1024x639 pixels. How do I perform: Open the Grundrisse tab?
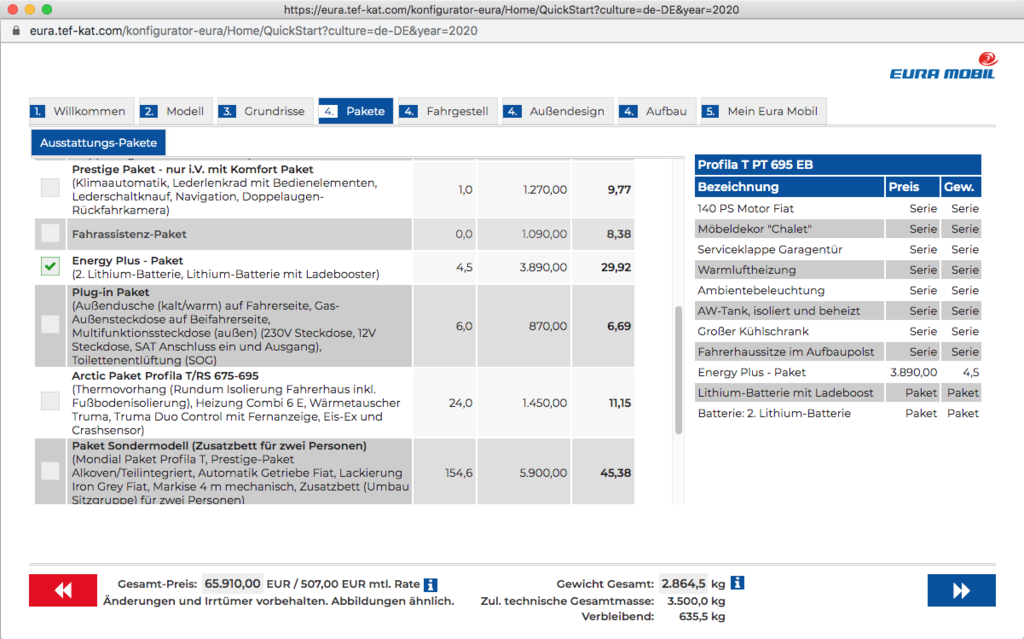pyautogui.click(x=265, y=111)
